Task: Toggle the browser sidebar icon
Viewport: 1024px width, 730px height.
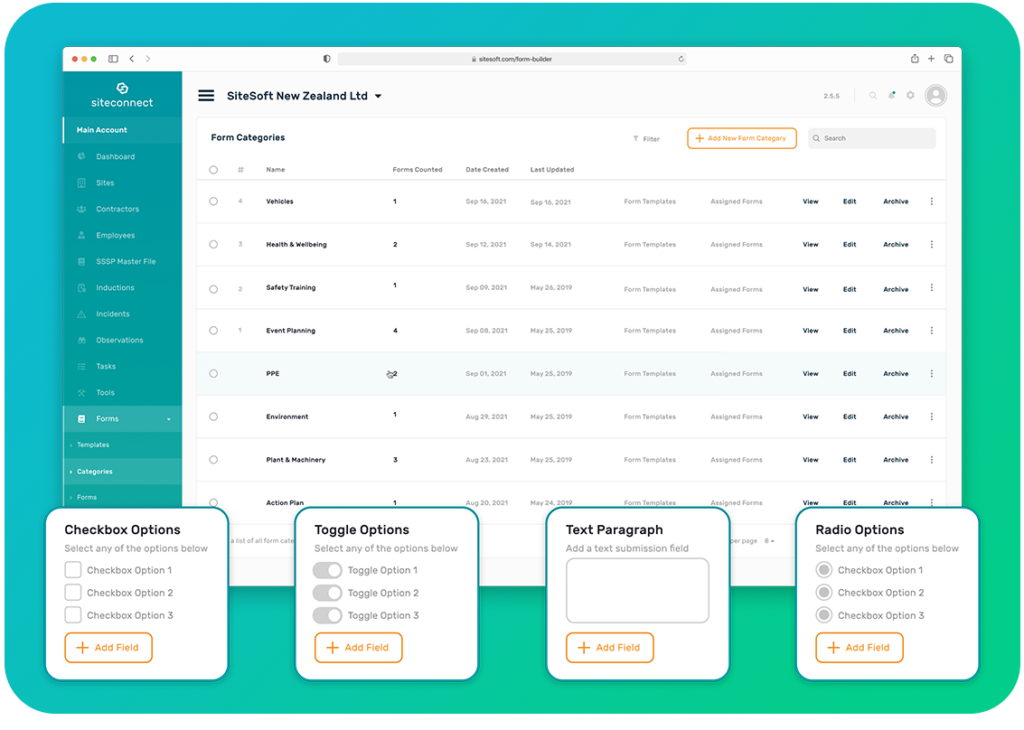Action: pos(113,59)
